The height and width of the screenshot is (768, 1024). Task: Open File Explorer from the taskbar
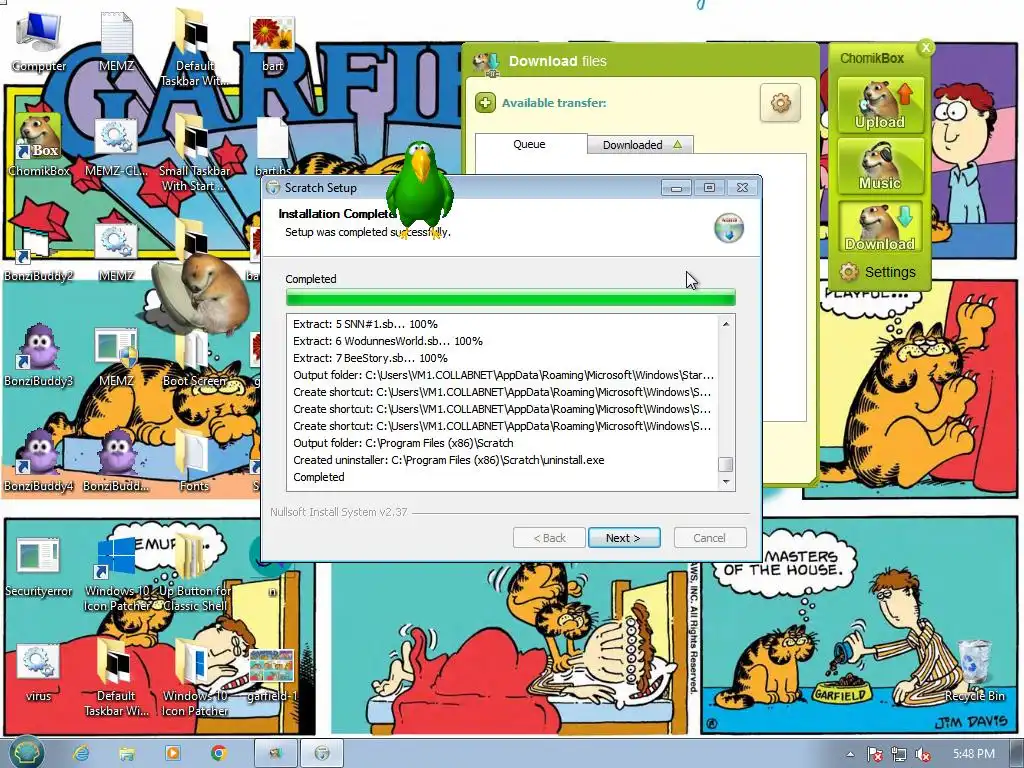pos(127,753)
